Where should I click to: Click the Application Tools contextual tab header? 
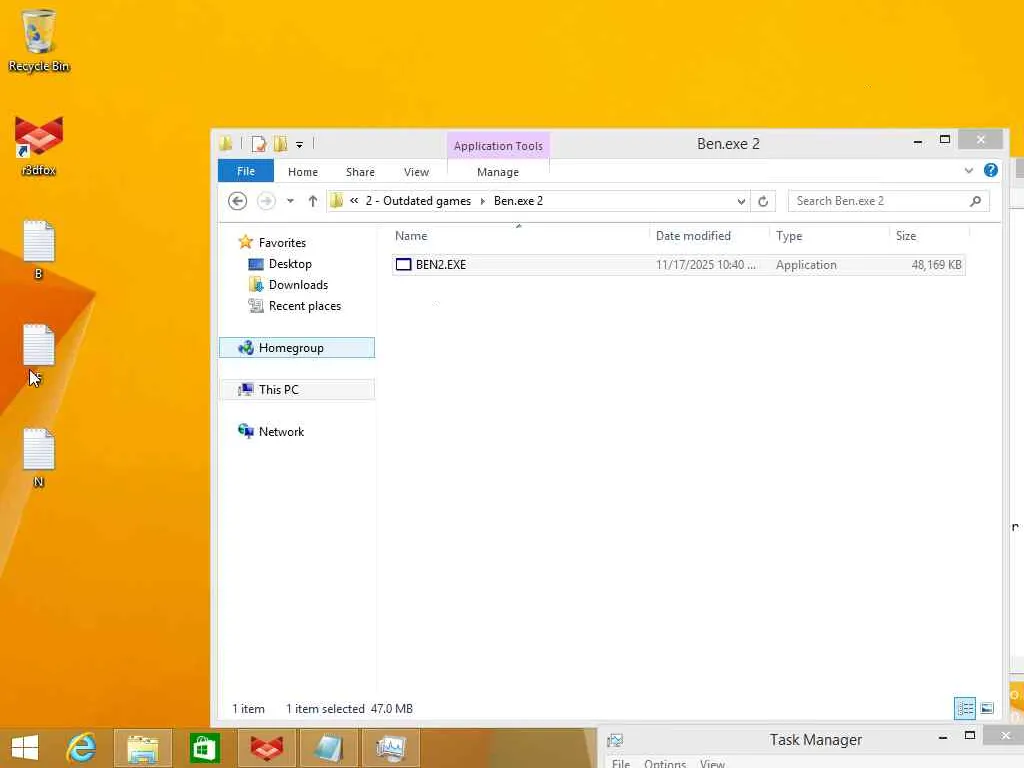click(x=498, y=146)
